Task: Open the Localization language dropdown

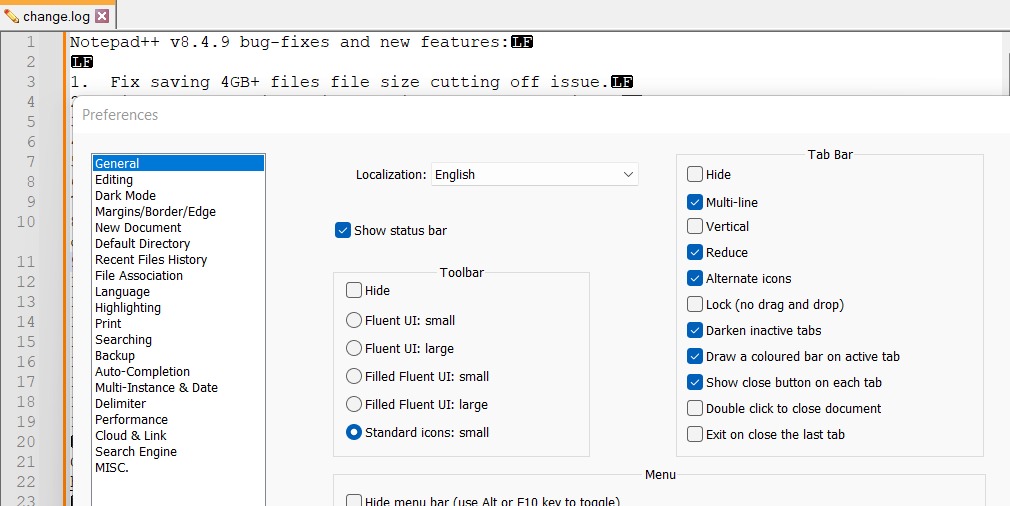Action: (534, 175)
